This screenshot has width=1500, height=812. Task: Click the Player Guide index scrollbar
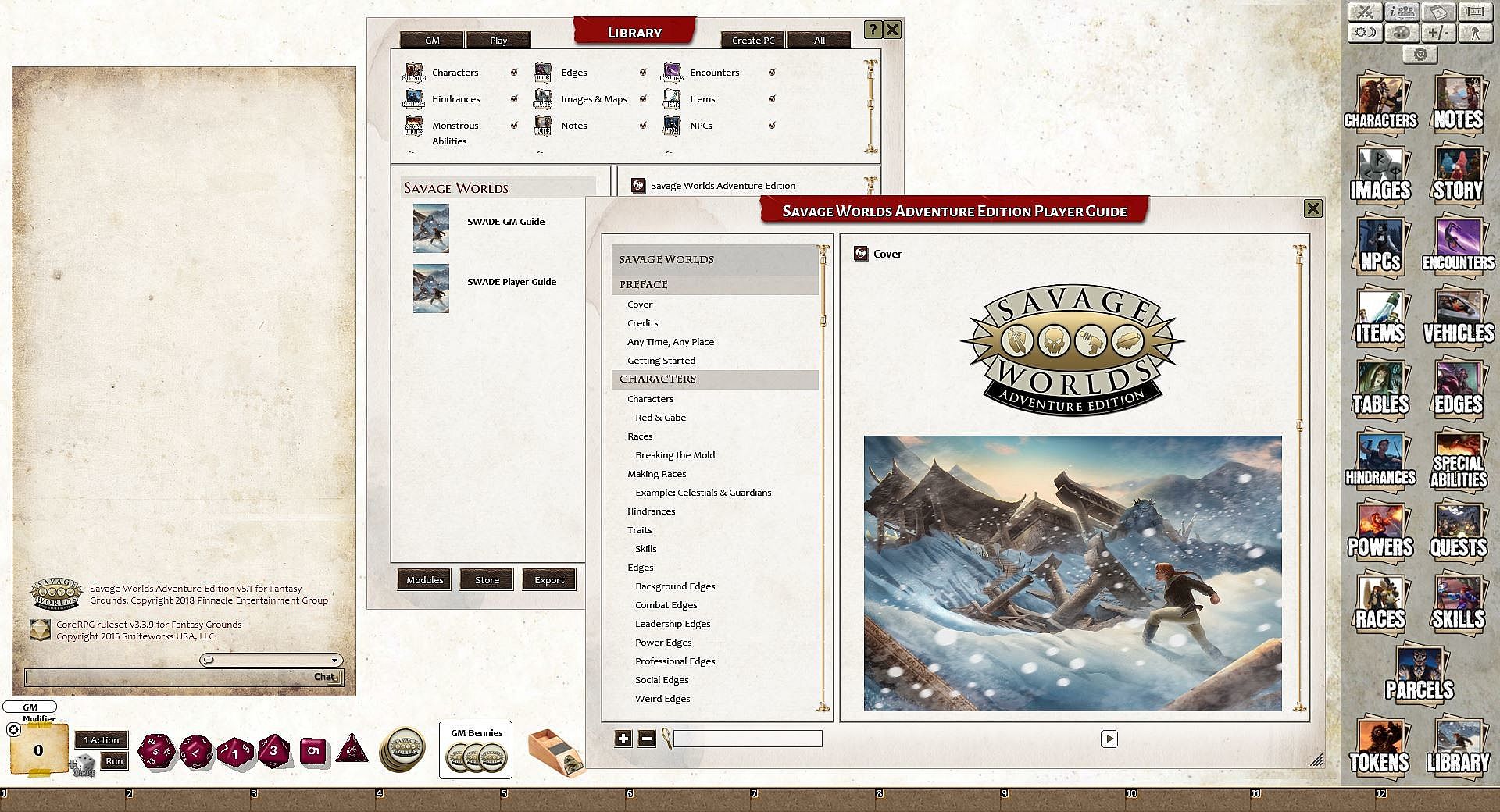click(x=823, y=477)
